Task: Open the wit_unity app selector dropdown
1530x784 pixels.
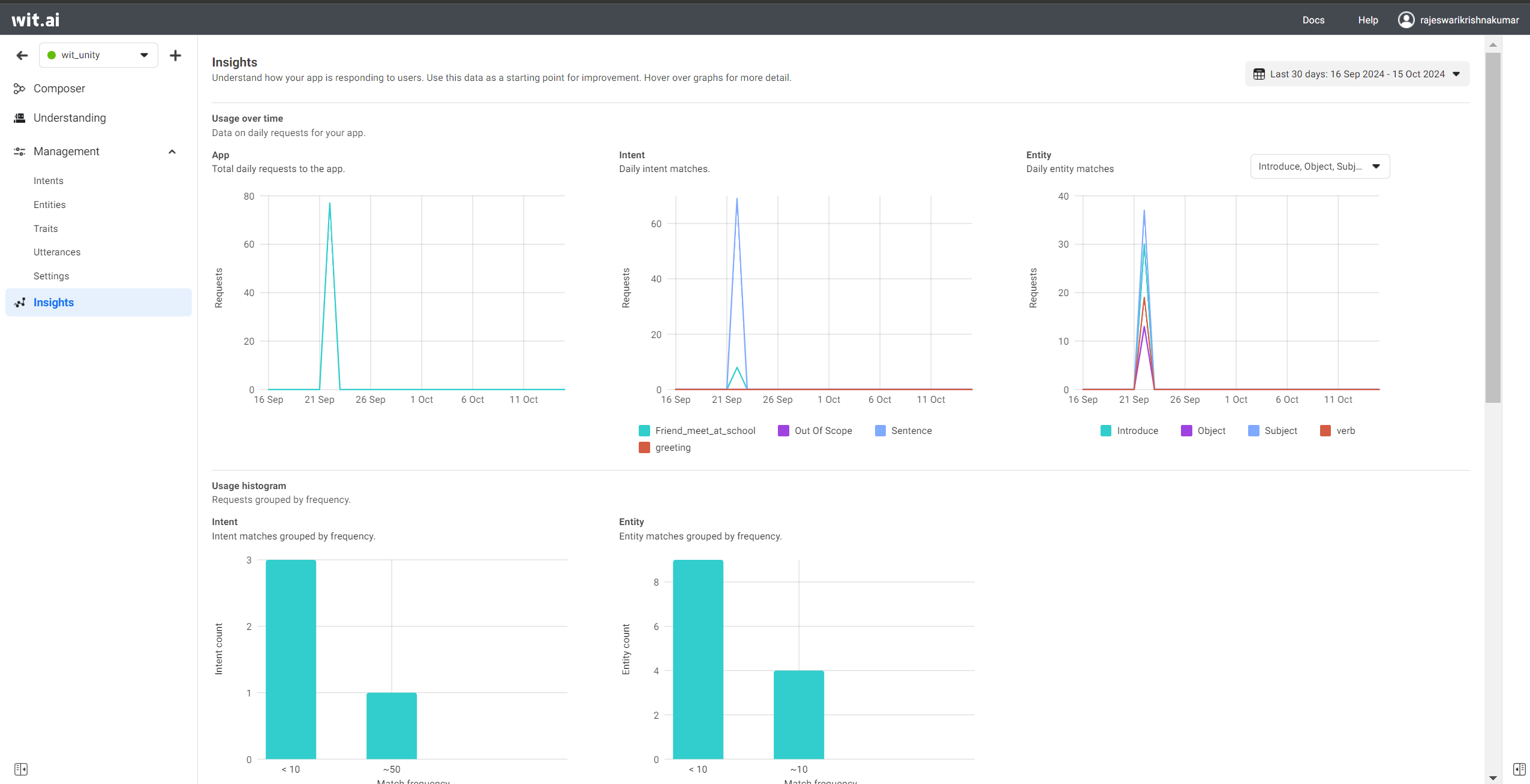Action: point(98,55)
